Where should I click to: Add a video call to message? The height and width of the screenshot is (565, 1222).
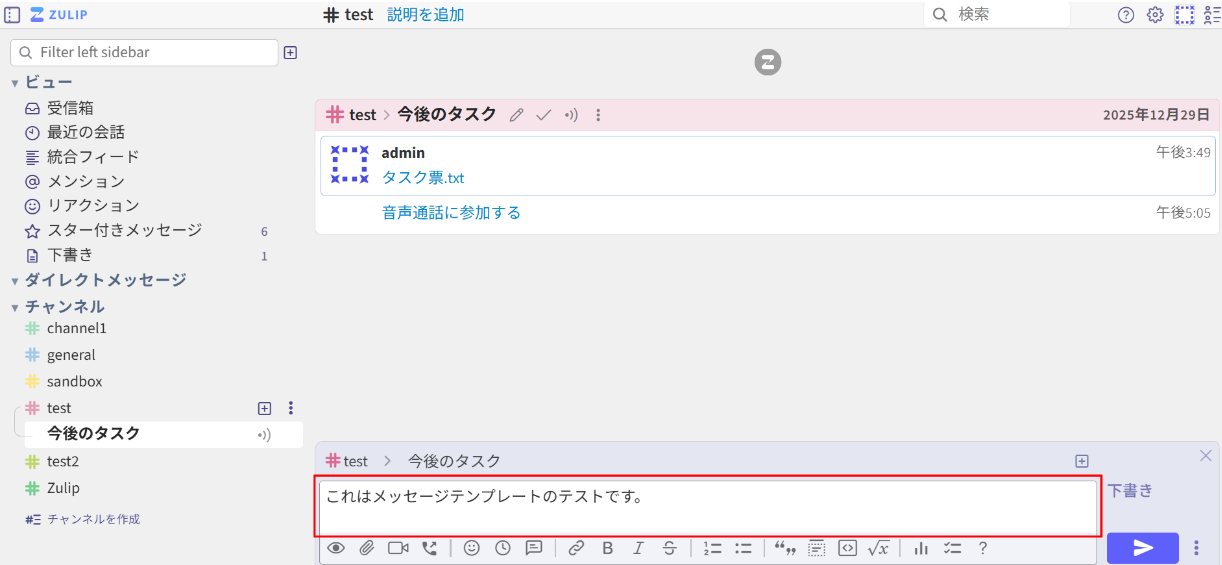point(398,548)
